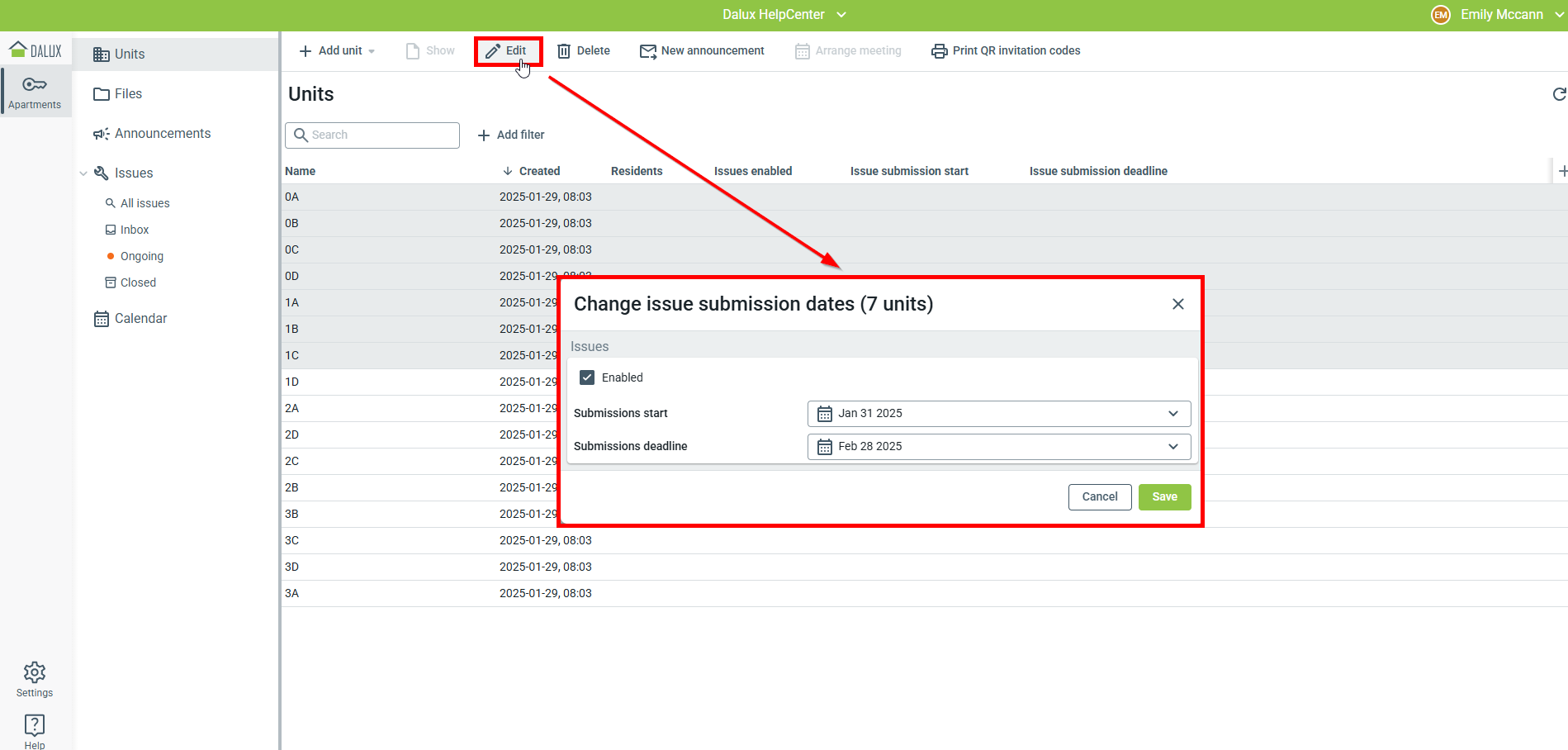Image resolution: width=1568 pixels, height=750 pixels.
Task: Uncheck the Enabled issues checkbox
Action: [x=587, y=377]
